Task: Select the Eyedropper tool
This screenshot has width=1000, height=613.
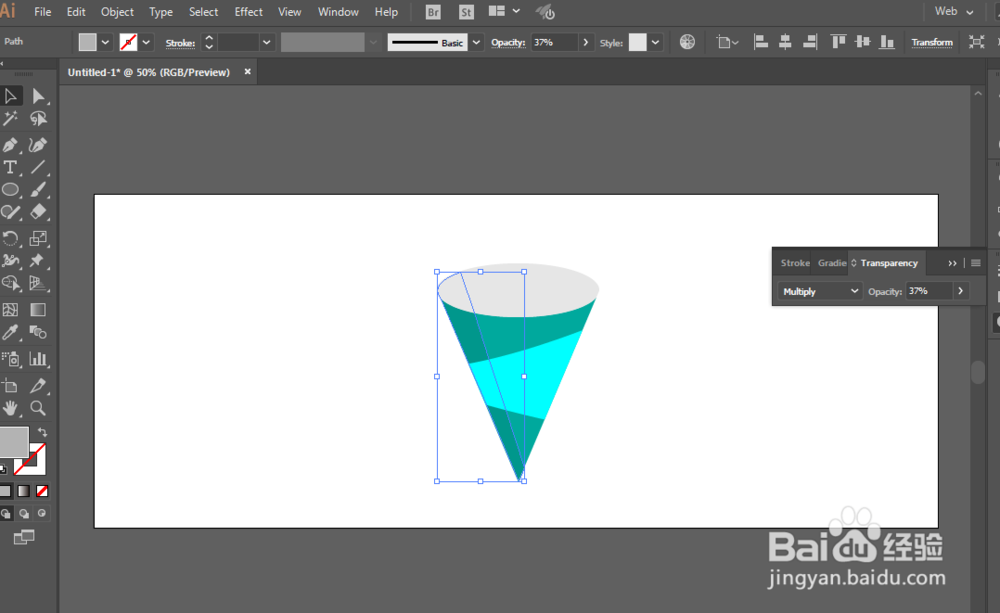Action: point(11,332)
